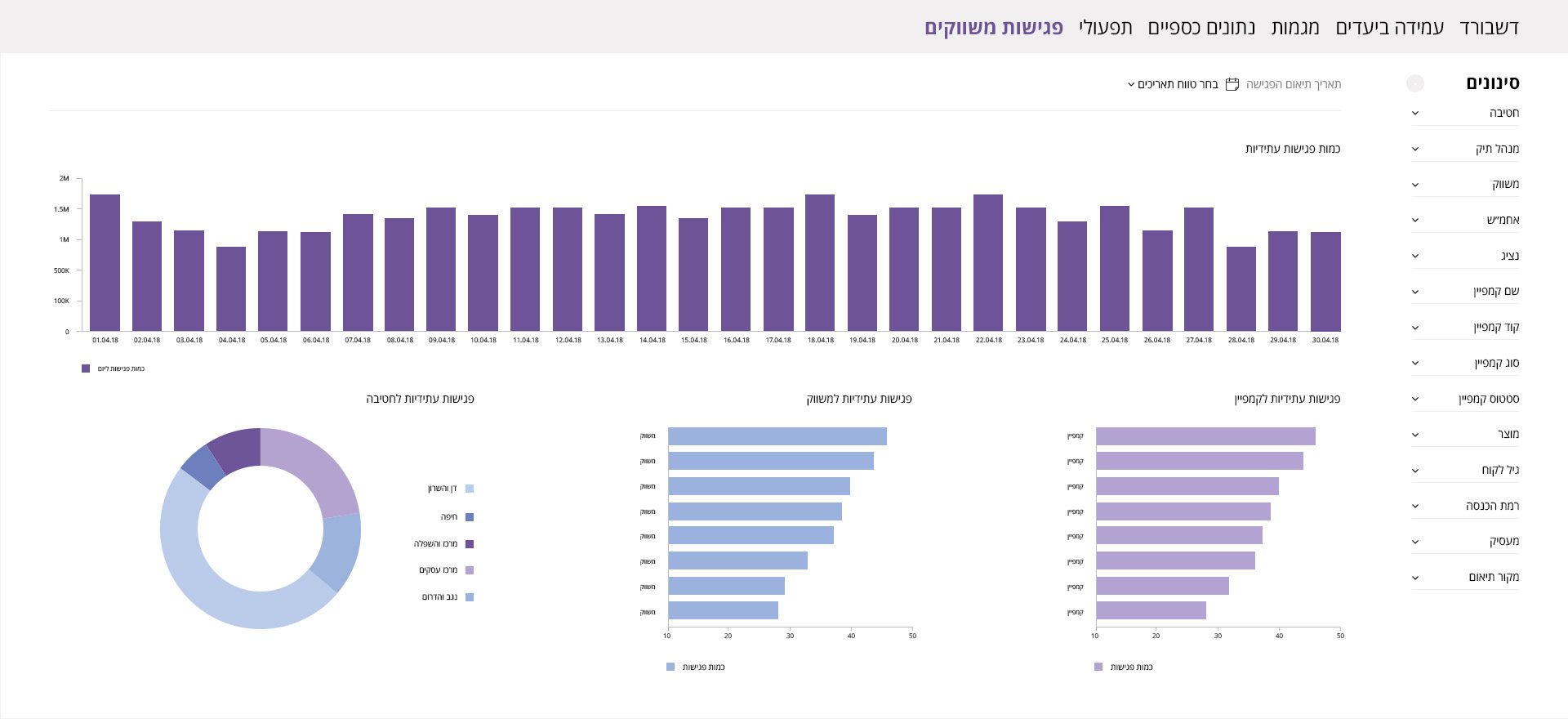
Task: Expand the חטיבה filter
Action: coord(1415,114)
